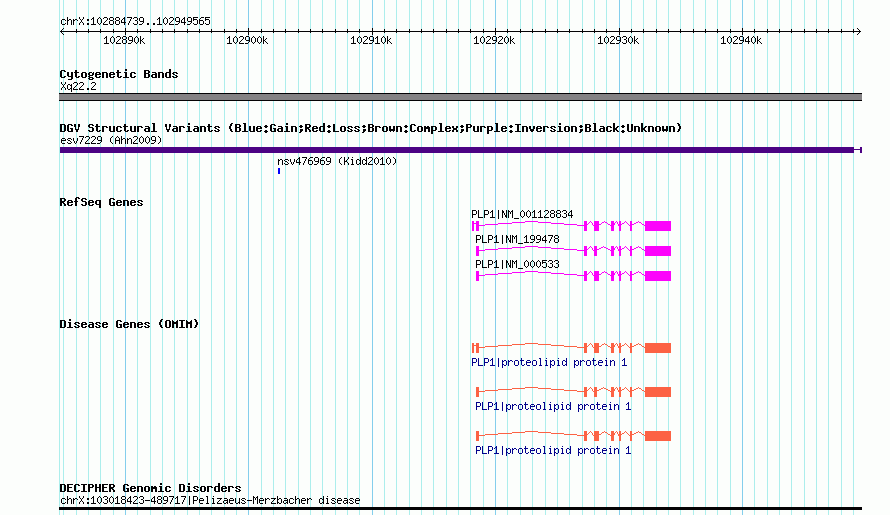The image size is (890, 515).
Task: Select the DGV Structural Variants track title
Action: (x=370, y=128)
